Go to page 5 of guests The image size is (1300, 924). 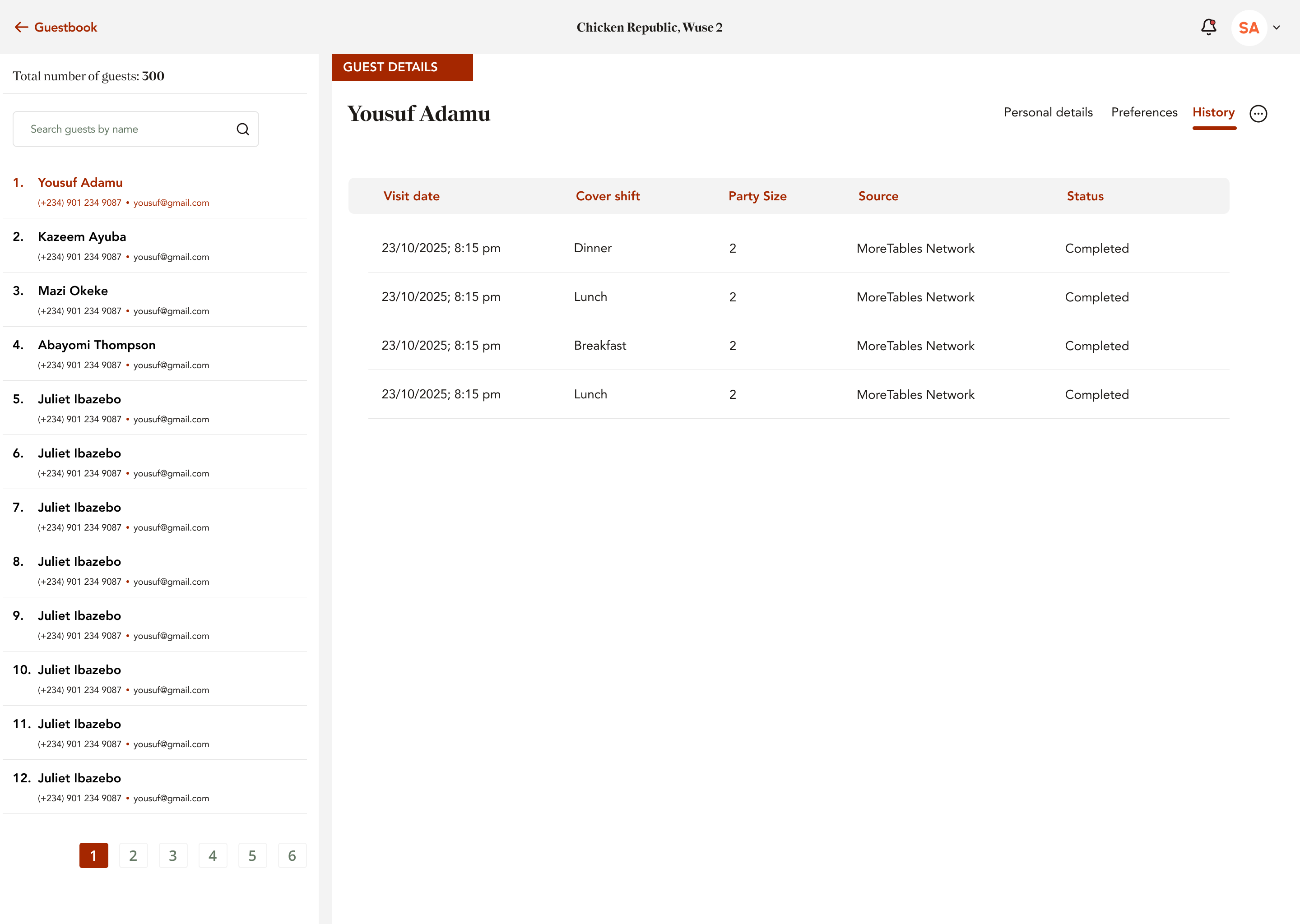pyautogui.click(x=252, y=855)
